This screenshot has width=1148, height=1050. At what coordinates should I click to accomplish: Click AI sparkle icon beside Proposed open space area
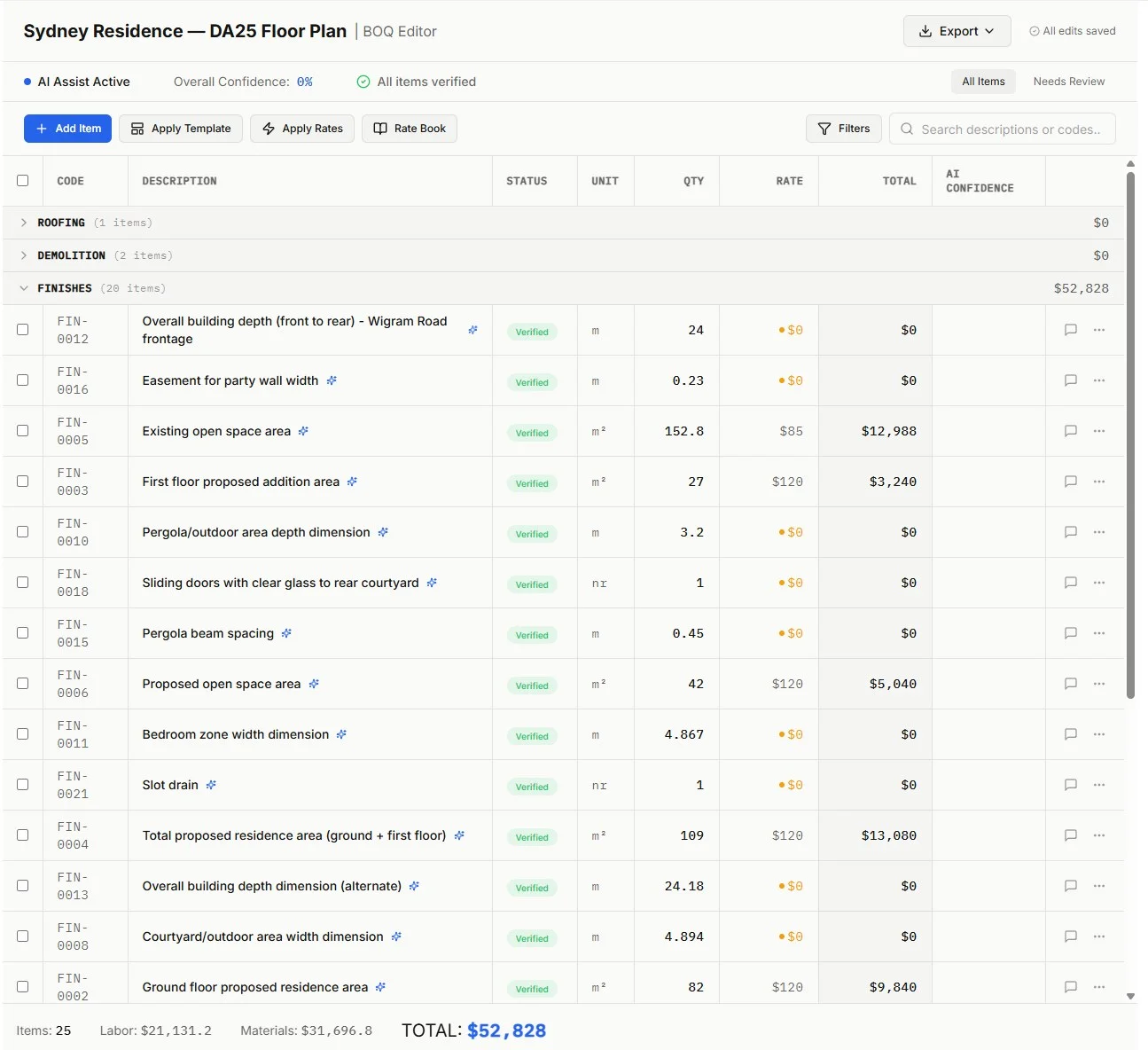314,684
